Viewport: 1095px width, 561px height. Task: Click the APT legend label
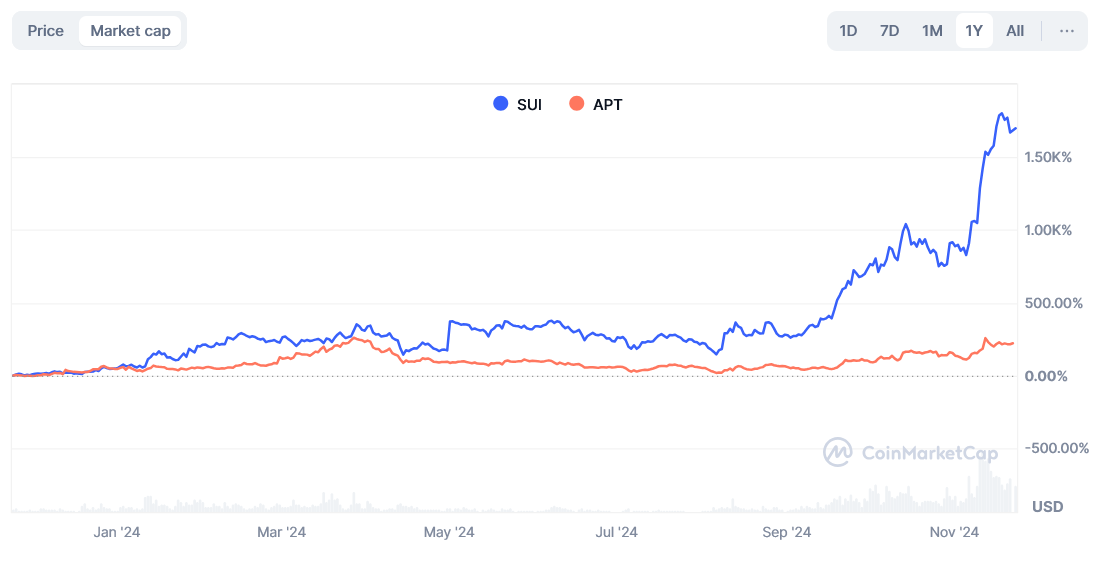[x=607, y=104]
